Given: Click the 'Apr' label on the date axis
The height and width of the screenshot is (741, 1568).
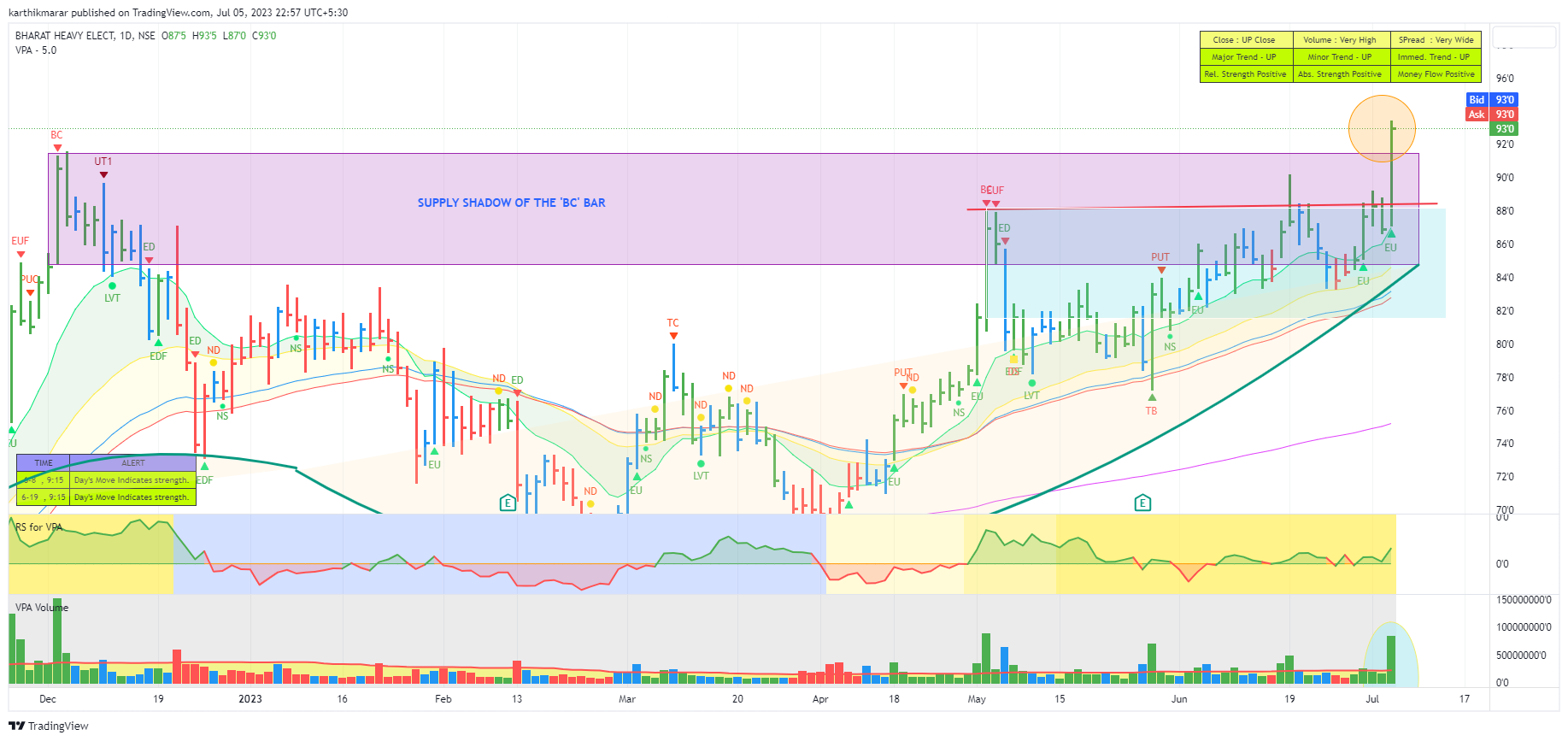Looking at the screenshot, I should [x=820, y=699].
